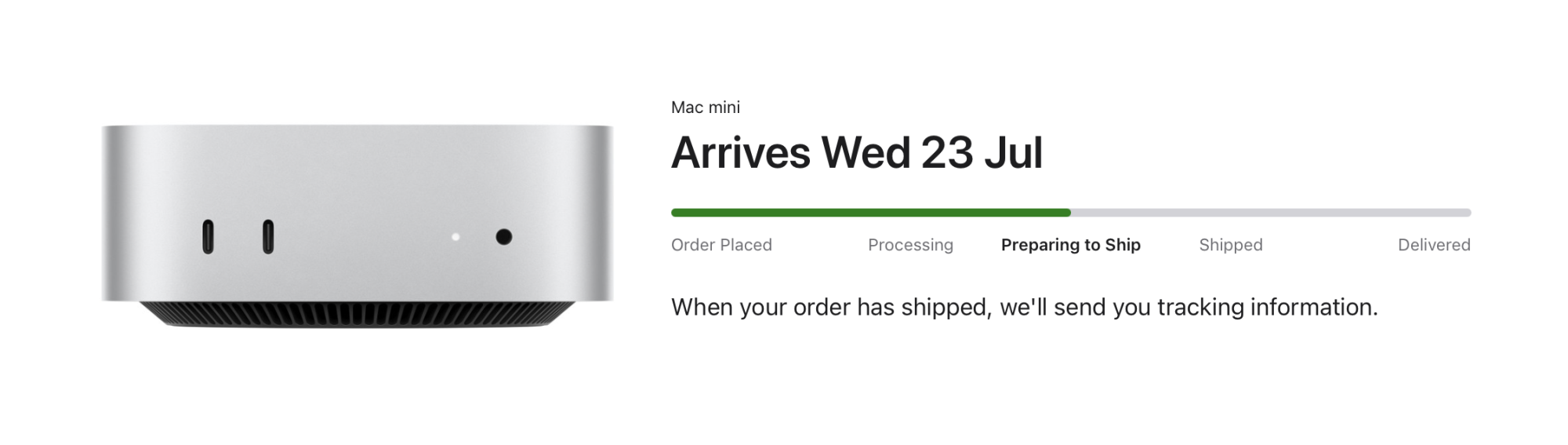Click the headphone jack on Mac mini
1568x445 pixels.
504,236
